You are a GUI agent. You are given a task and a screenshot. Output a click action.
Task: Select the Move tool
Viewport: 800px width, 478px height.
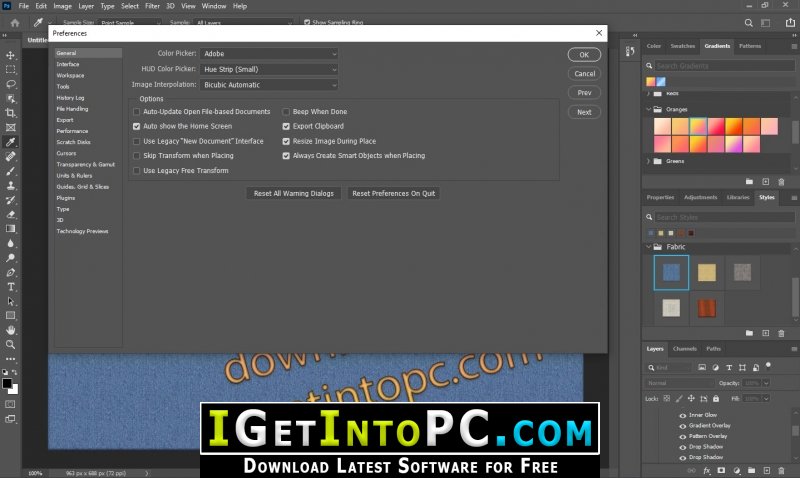point(10,55)
